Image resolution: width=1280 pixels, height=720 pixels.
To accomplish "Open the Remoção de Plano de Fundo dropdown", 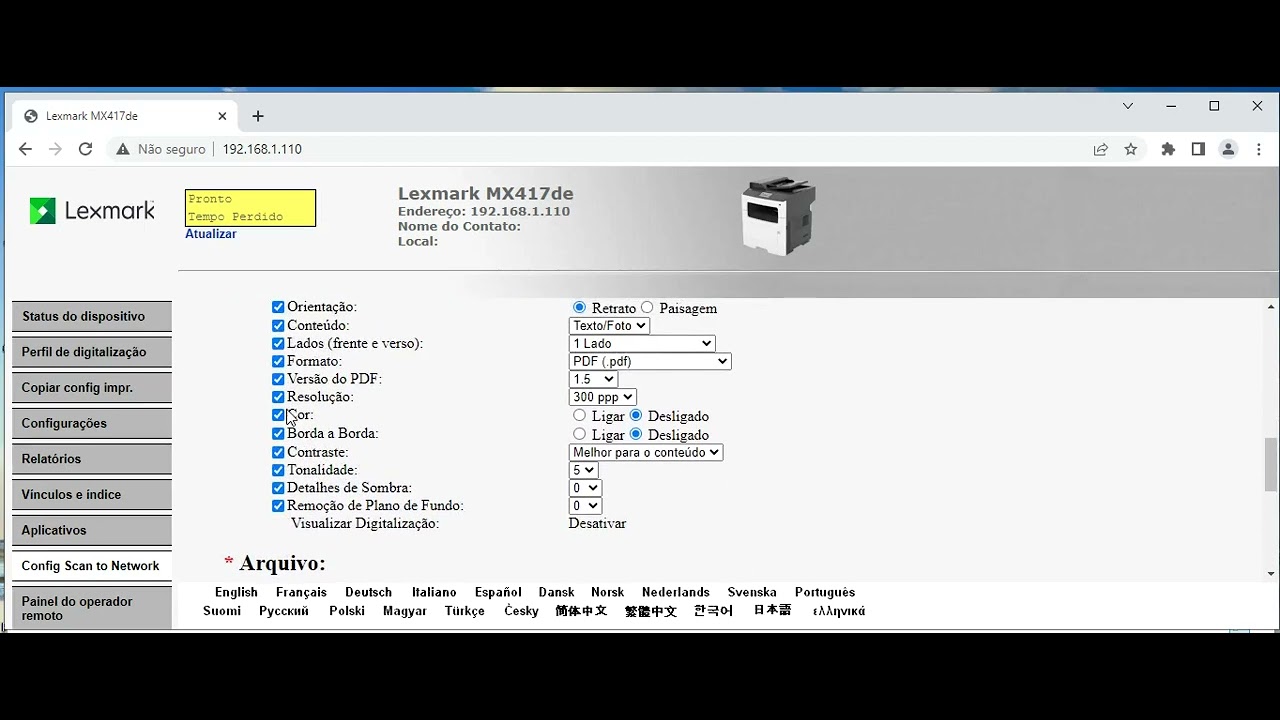I will click(x=585, y=506).
